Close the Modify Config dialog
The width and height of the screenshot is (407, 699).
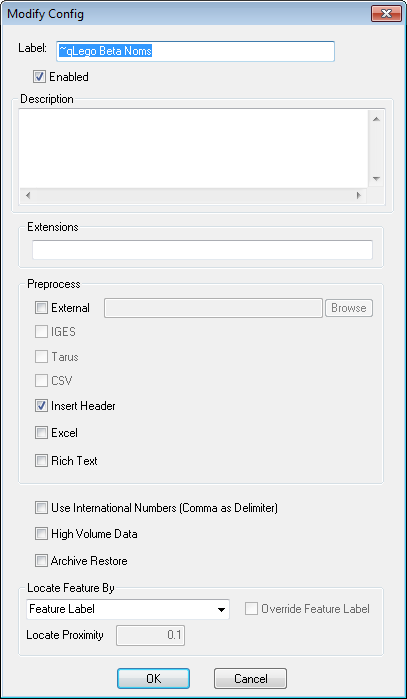[x=386, y=13]
